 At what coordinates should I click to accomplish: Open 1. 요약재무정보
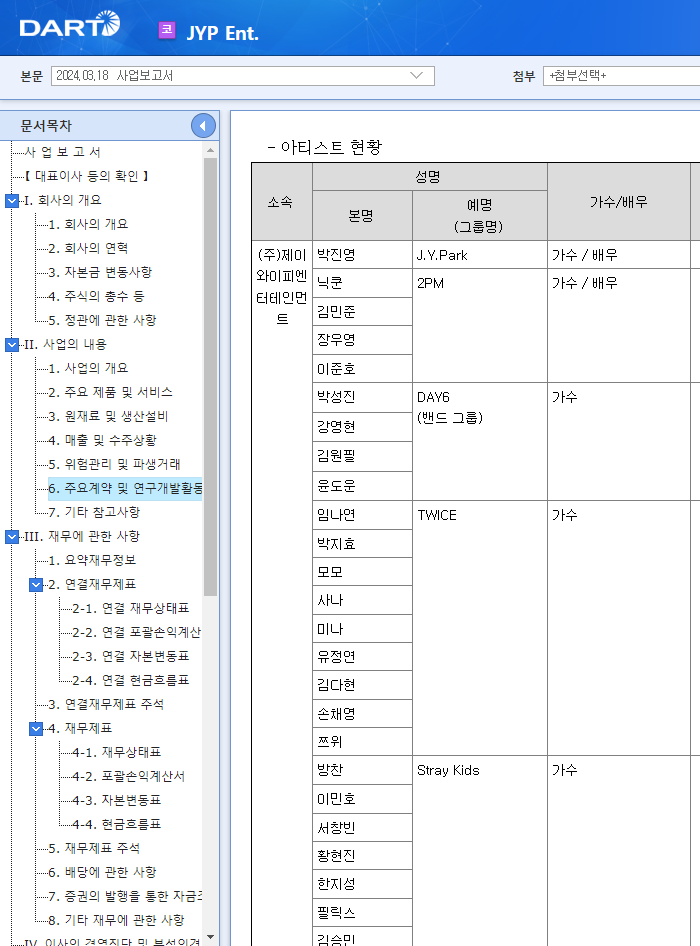(x=92, y=560)
